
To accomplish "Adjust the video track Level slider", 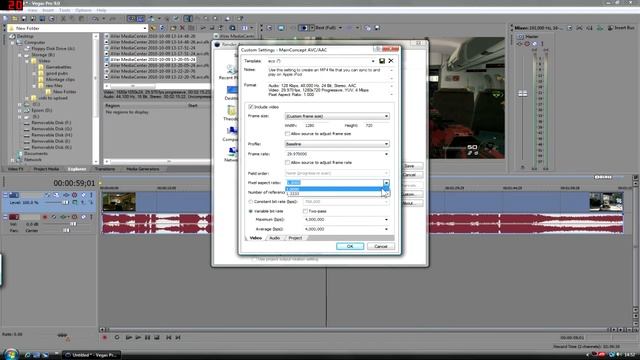I will [x=65, y=202].
